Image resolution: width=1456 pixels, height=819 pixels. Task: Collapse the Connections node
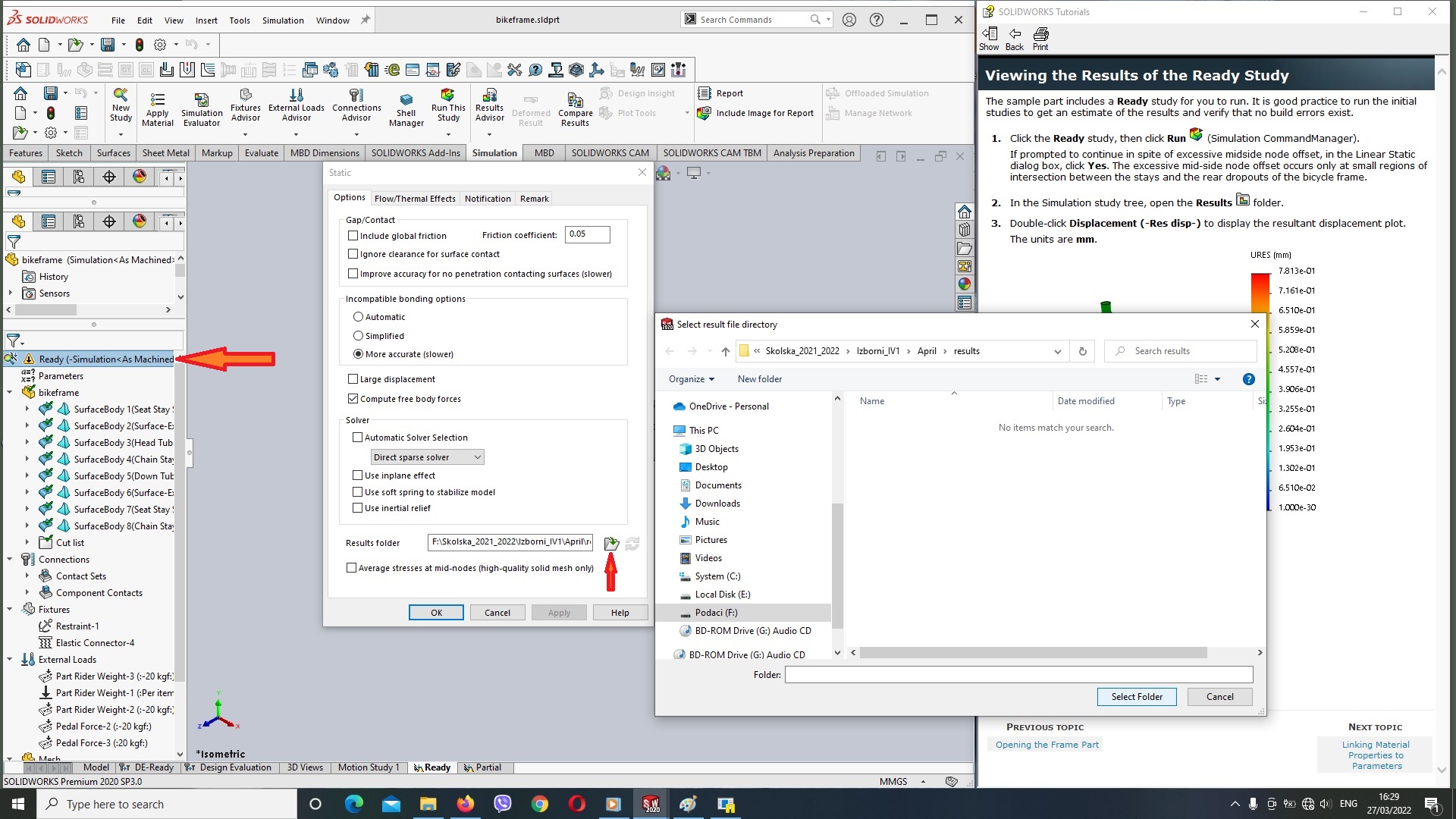click(x=10, y=559)
